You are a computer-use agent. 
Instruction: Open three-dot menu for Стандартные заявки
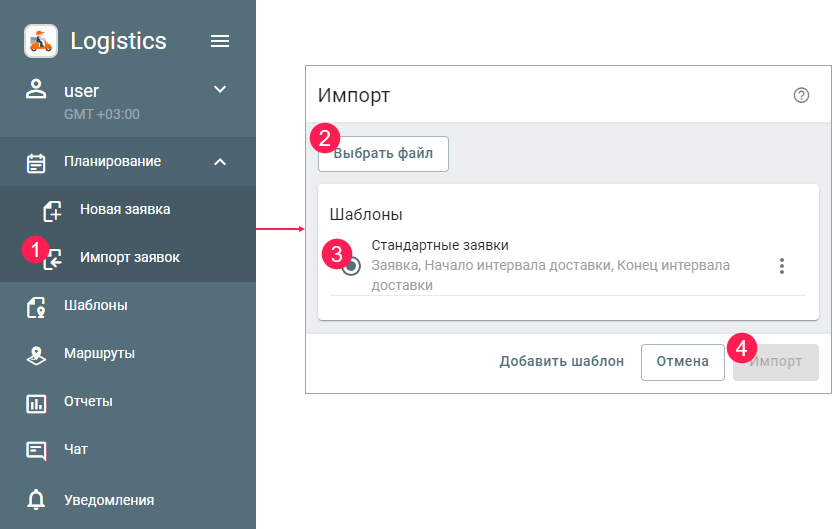pyautogui.click(x=782, y=266)
